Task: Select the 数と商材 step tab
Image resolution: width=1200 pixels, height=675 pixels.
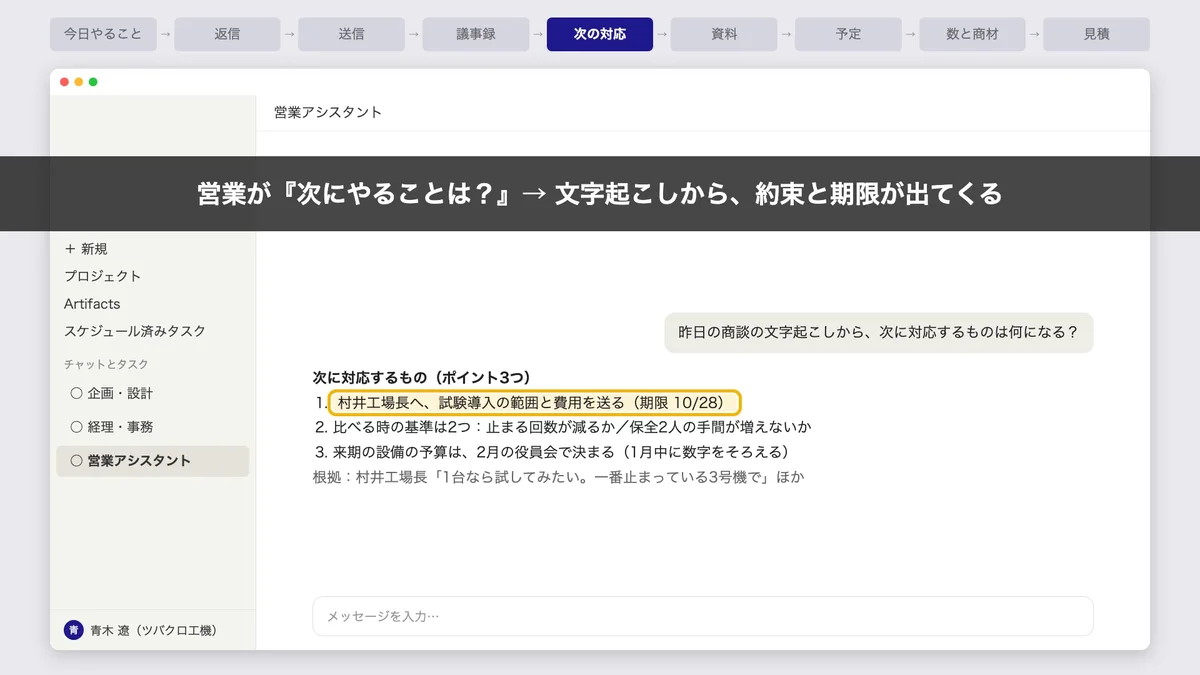Action: 972,34
